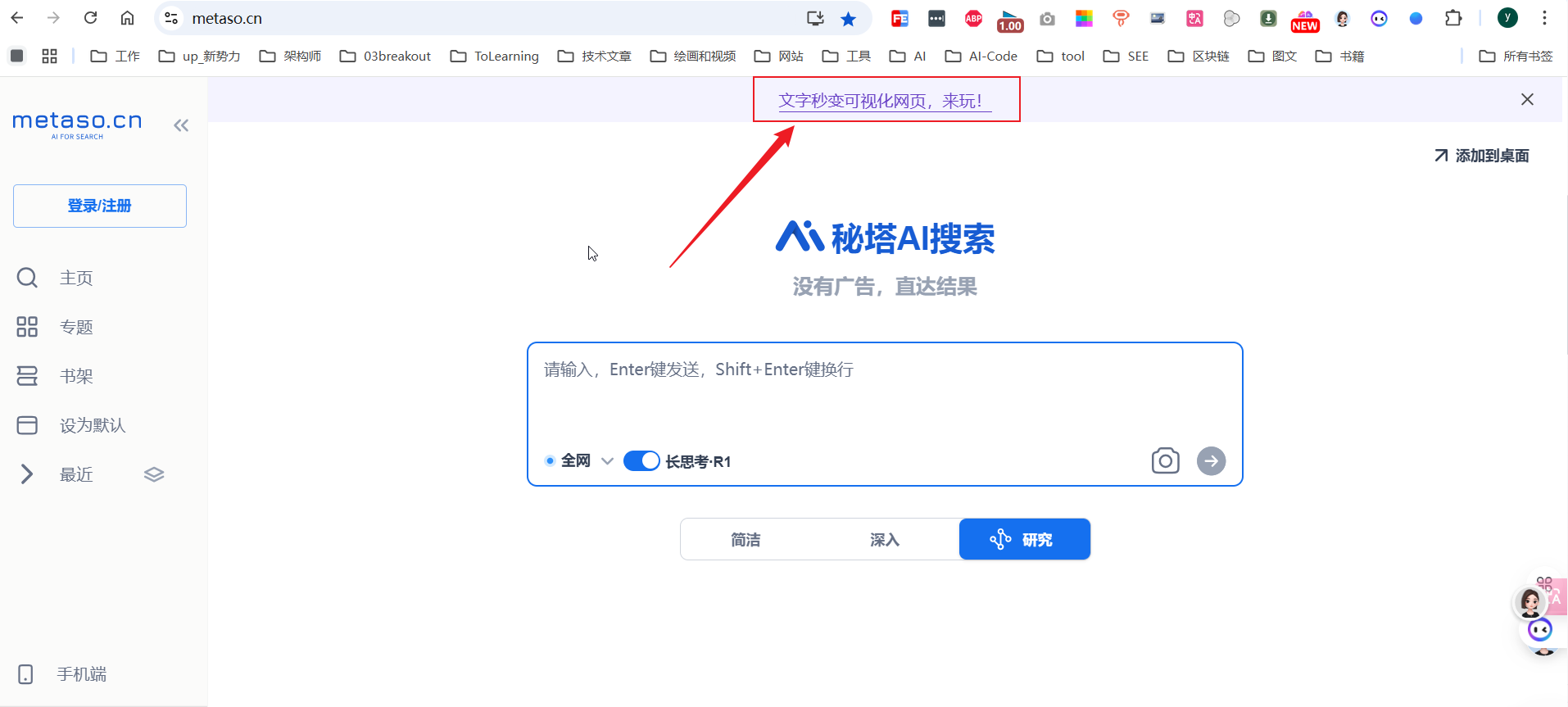Open the Chrome three-dot menu

coord(1544,18)
